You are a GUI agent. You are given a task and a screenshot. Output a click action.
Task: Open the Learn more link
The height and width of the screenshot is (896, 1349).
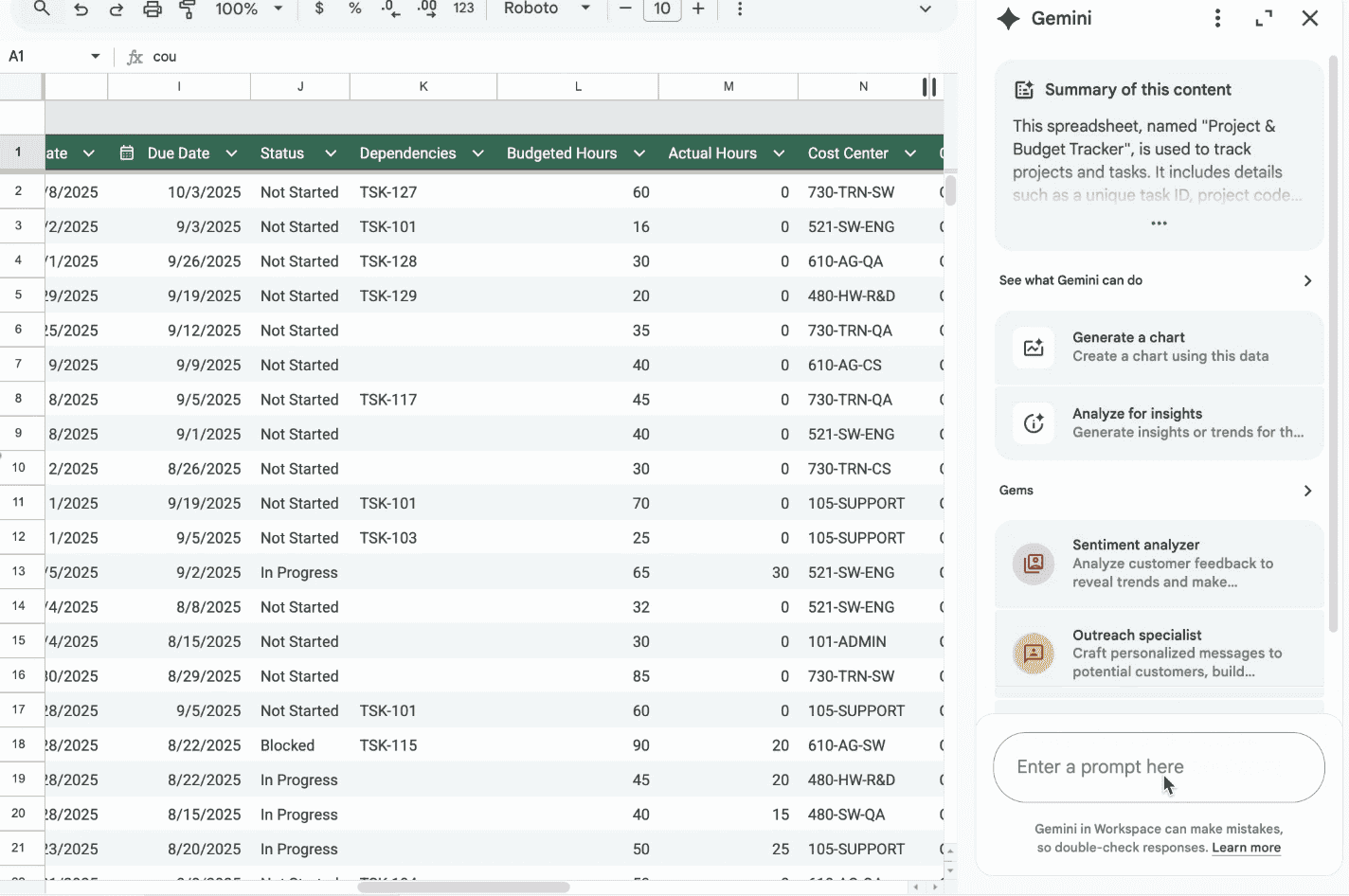pos(1246,848)
